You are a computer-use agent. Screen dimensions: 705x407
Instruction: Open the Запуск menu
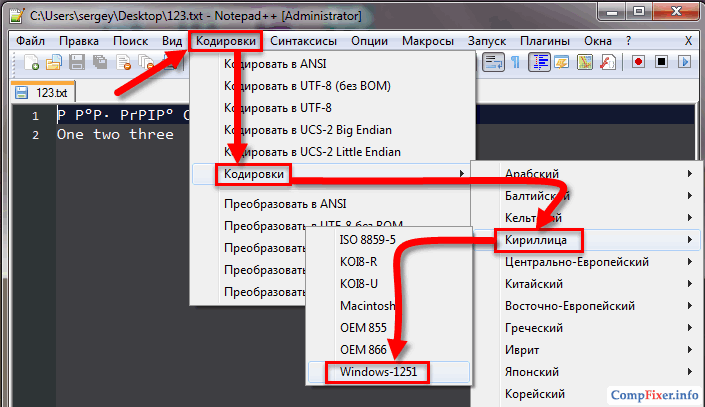[x=487, y=41]
